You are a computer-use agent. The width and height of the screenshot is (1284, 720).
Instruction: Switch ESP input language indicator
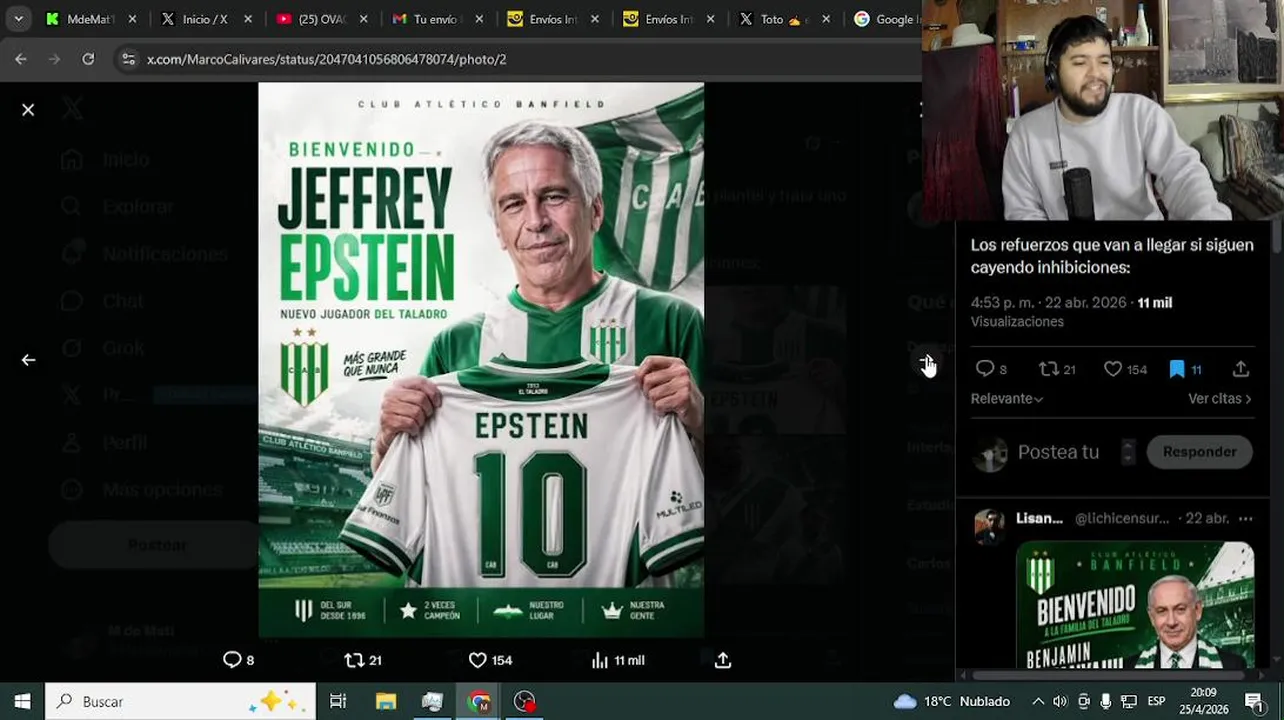pos(1156,701)
